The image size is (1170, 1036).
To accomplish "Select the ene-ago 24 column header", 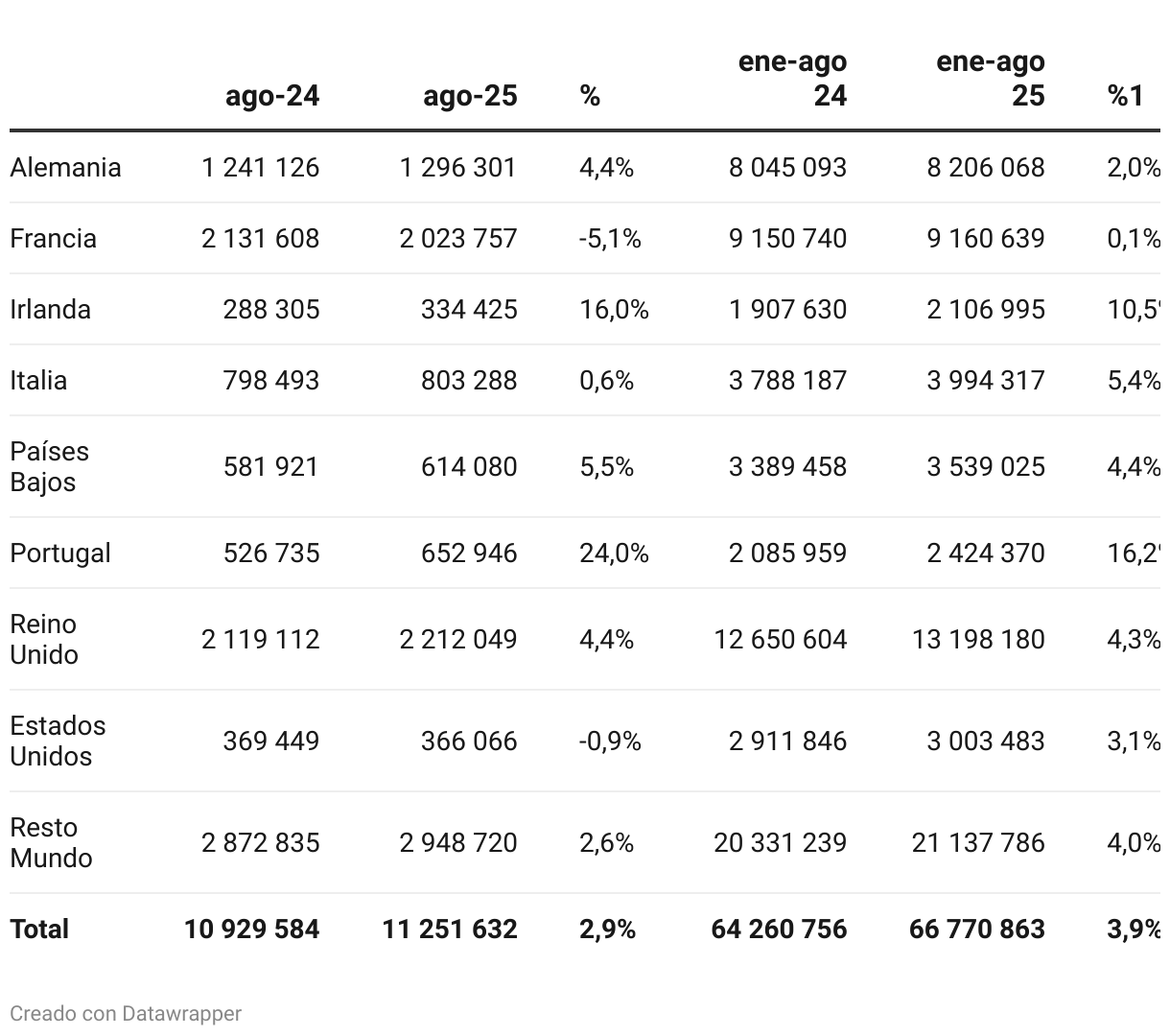I will click(793, 79).
